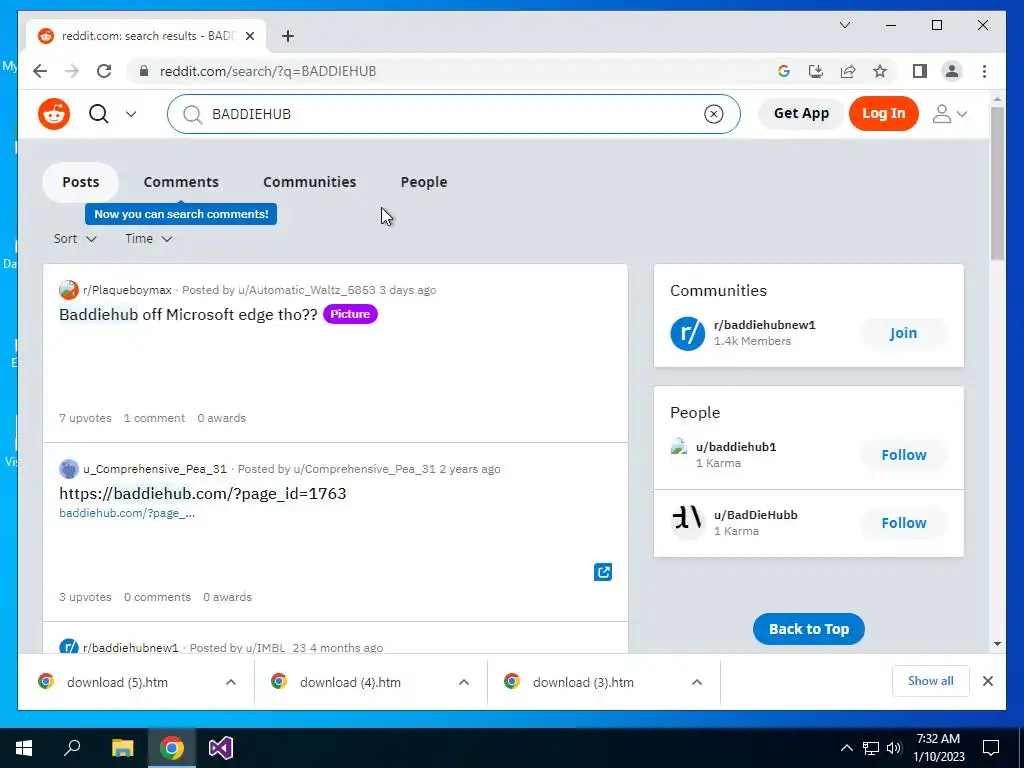Bookmark this page with the star icon
This screenshot has height=768, width=1024.
880,71
